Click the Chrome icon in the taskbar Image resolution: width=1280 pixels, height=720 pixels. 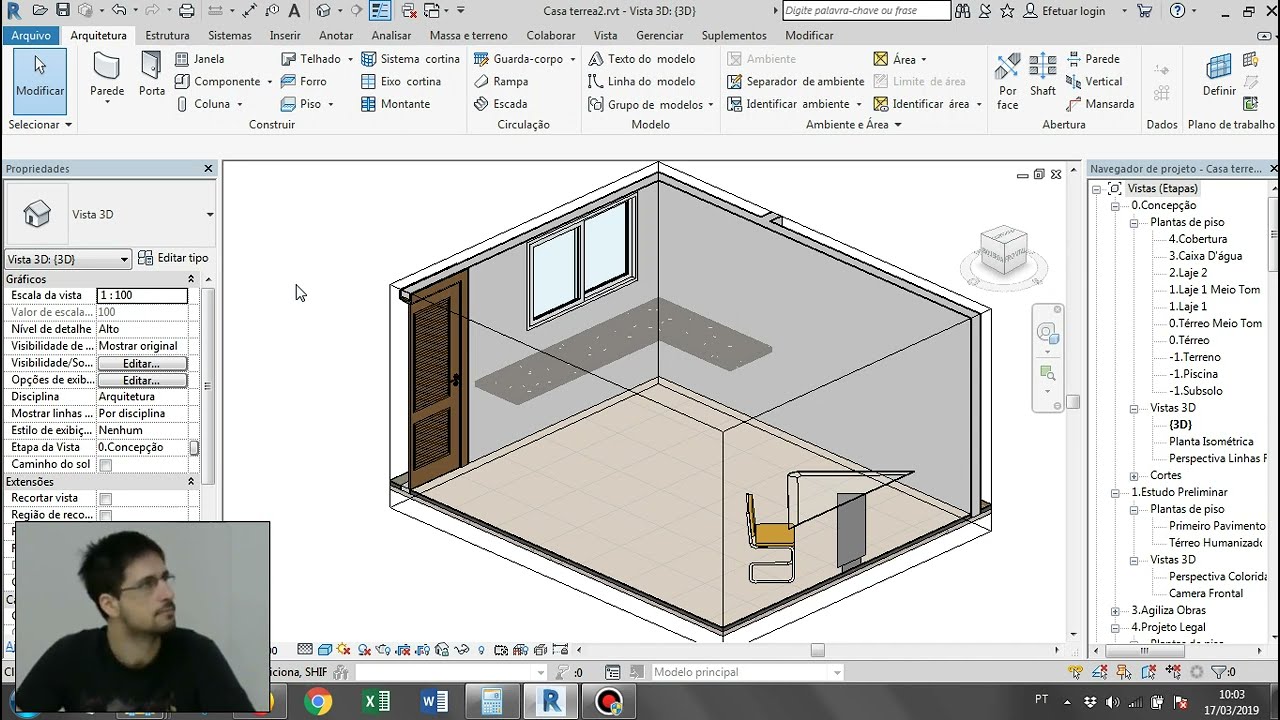(318, 702)
